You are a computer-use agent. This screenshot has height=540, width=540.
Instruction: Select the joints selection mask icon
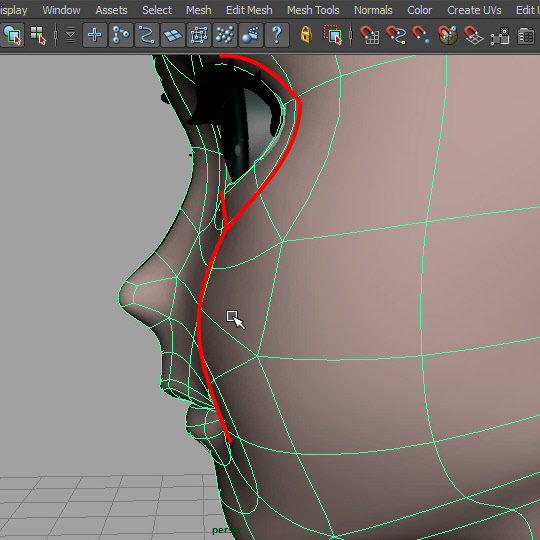pos(121,35)
